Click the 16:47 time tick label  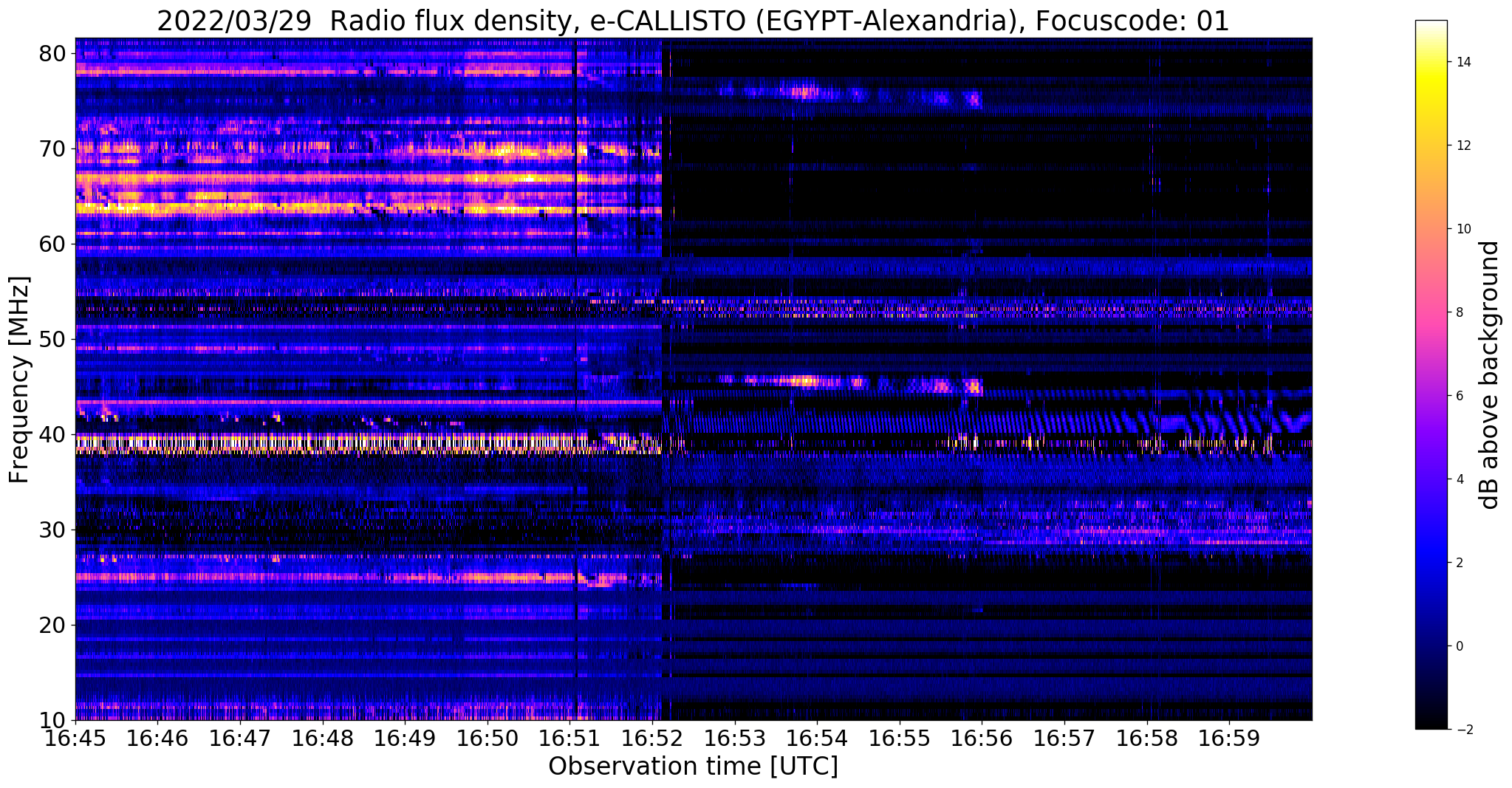click(x=240, y=738)
